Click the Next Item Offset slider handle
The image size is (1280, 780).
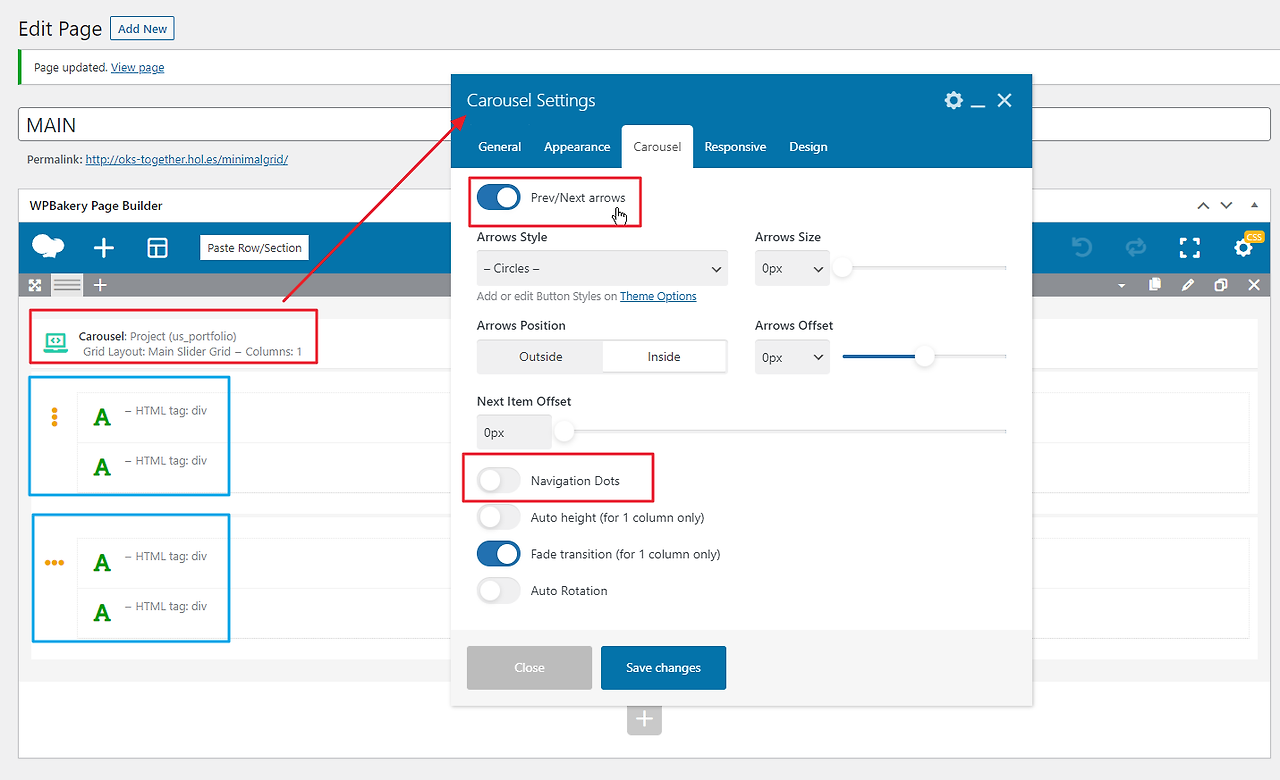(565, 431)
